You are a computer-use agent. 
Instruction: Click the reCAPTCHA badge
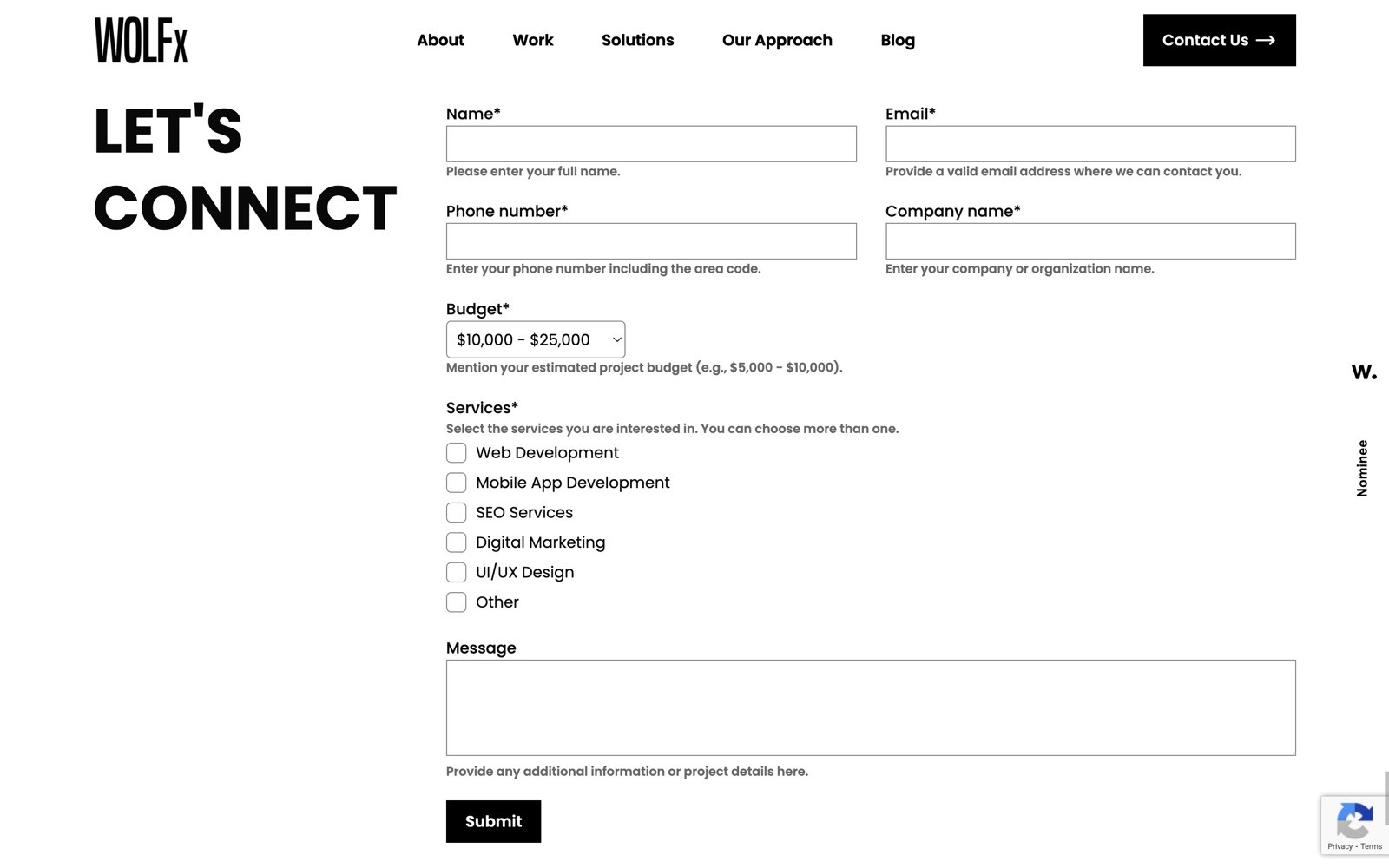click(x=1354, y=823)
